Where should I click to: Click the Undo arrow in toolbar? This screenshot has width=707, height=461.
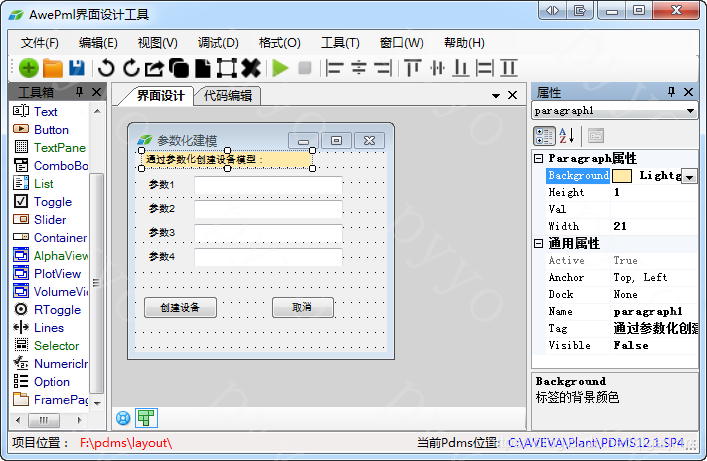point(106,68)
